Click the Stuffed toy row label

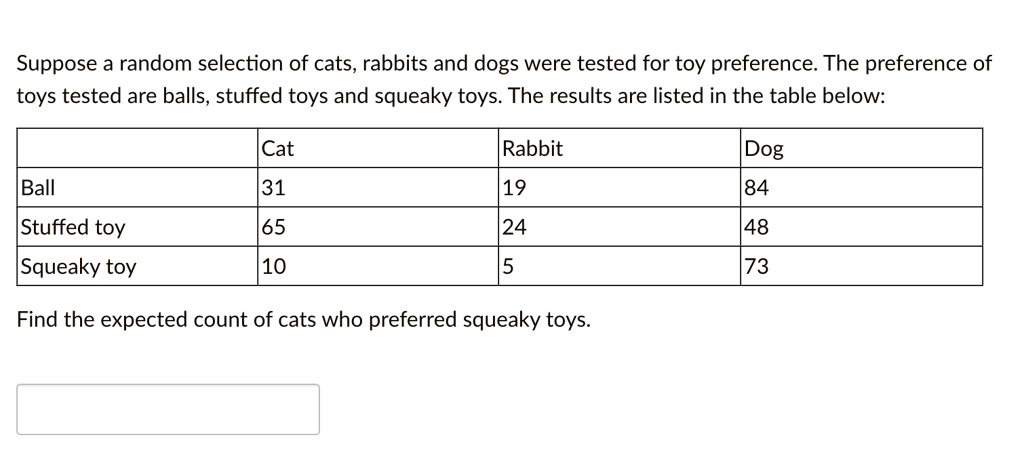(137, 227)
